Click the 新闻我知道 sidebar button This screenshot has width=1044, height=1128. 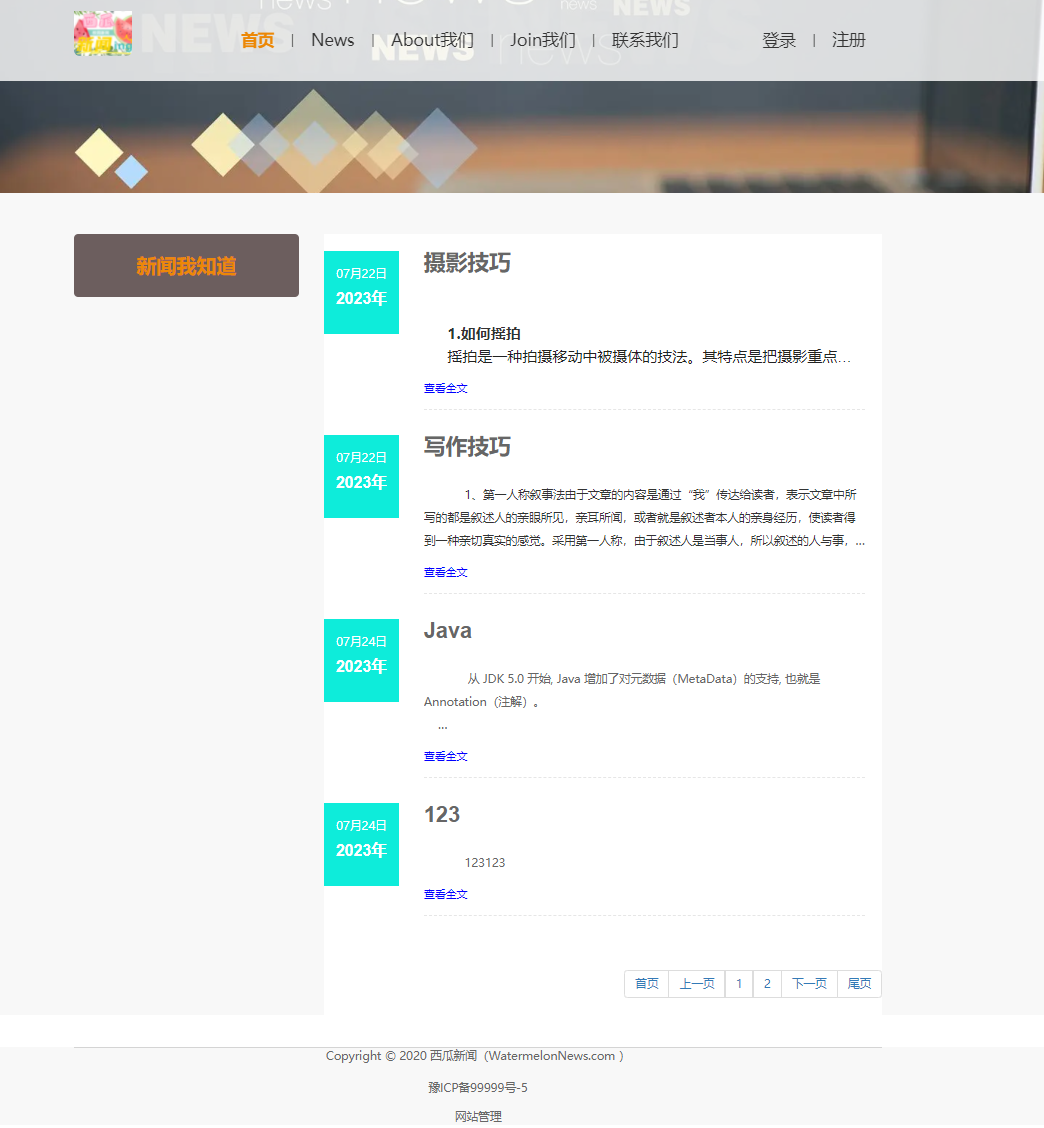(186, 265)
